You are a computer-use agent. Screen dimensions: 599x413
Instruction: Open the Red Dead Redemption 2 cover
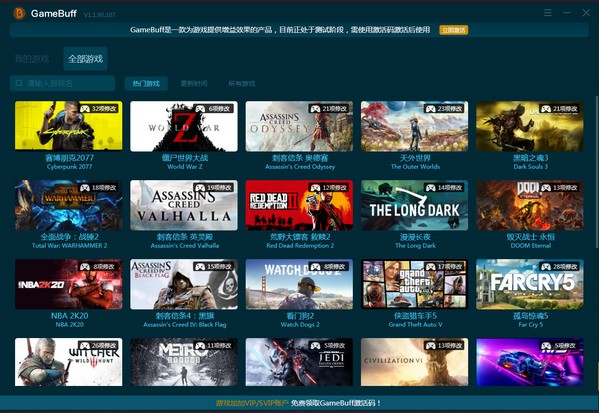coord(299,205)
